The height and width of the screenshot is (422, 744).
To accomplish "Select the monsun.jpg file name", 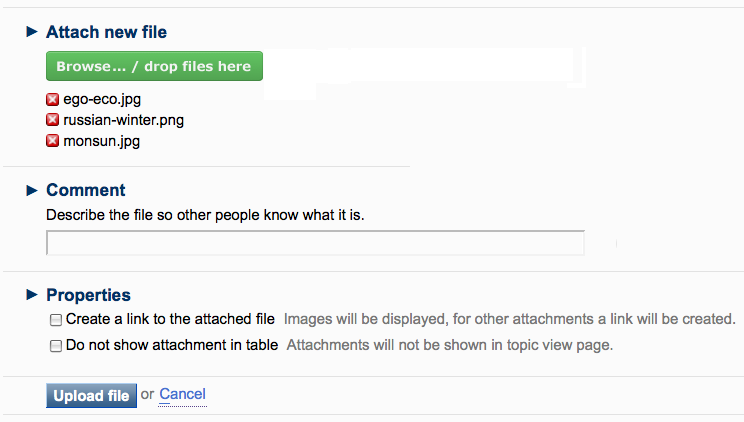I will point(101,141).
